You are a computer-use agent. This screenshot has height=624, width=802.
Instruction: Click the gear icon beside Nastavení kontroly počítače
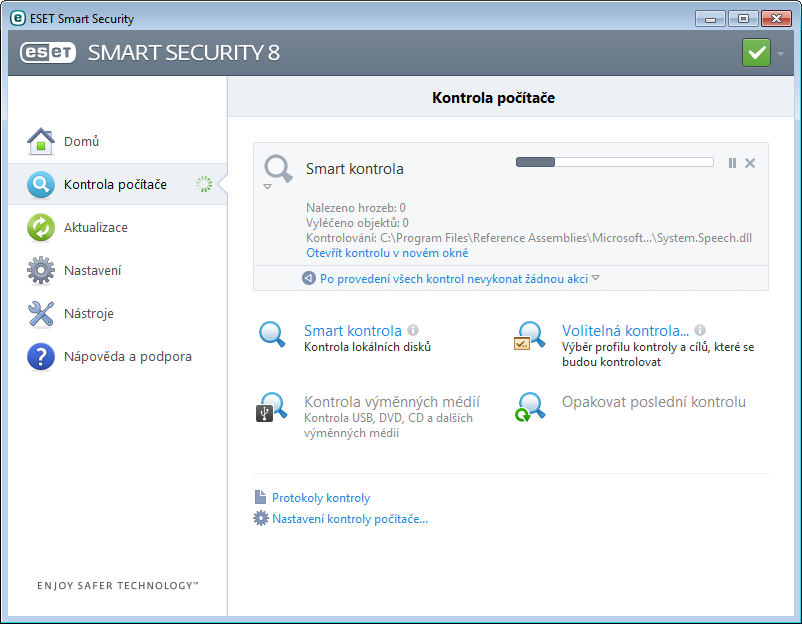[x=261, y=518]
